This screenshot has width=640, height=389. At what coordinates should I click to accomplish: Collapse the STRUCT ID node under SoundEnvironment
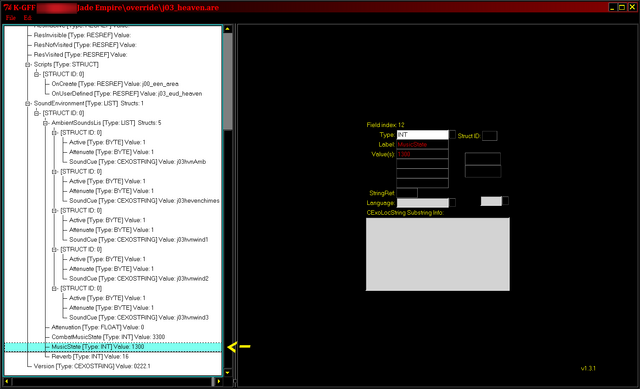coord(37,113)
